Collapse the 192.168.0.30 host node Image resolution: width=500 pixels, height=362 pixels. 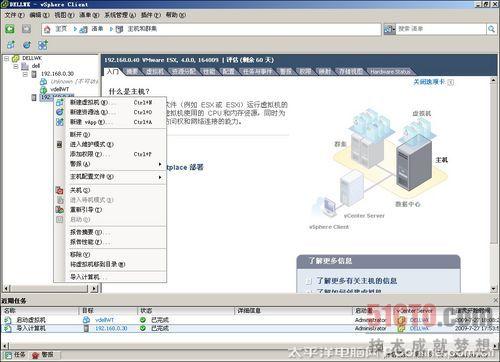point(25,74)
